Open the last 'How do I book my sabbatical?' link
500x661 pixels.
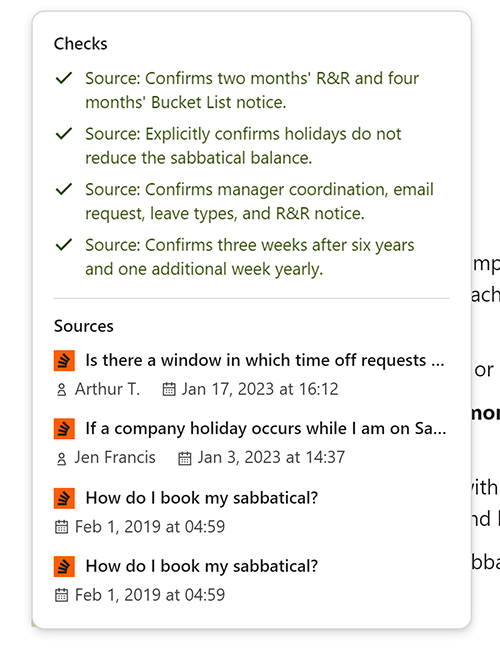click(202, 566)
